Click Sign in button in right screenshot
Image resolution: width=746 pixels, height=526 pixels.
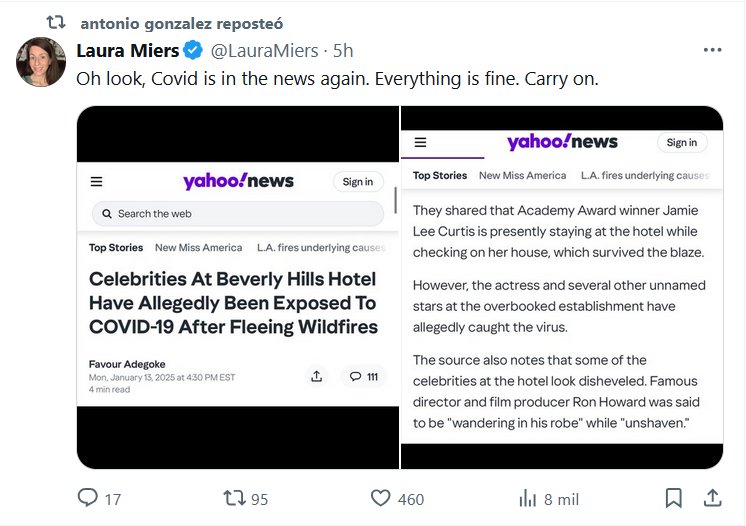(681, 142)
